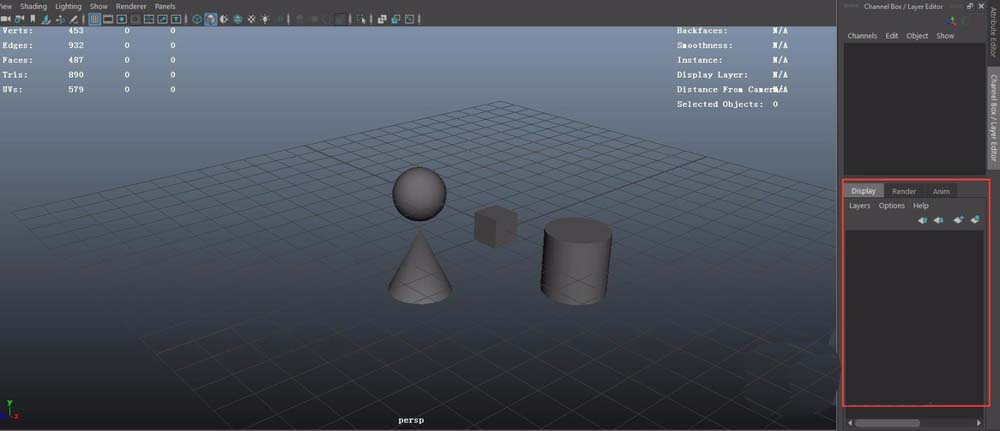The height and width of the screenshot is (431, 1000).
Task: Click the layer editor horizontal scrollbar
Action: click(x=900, y=423)
